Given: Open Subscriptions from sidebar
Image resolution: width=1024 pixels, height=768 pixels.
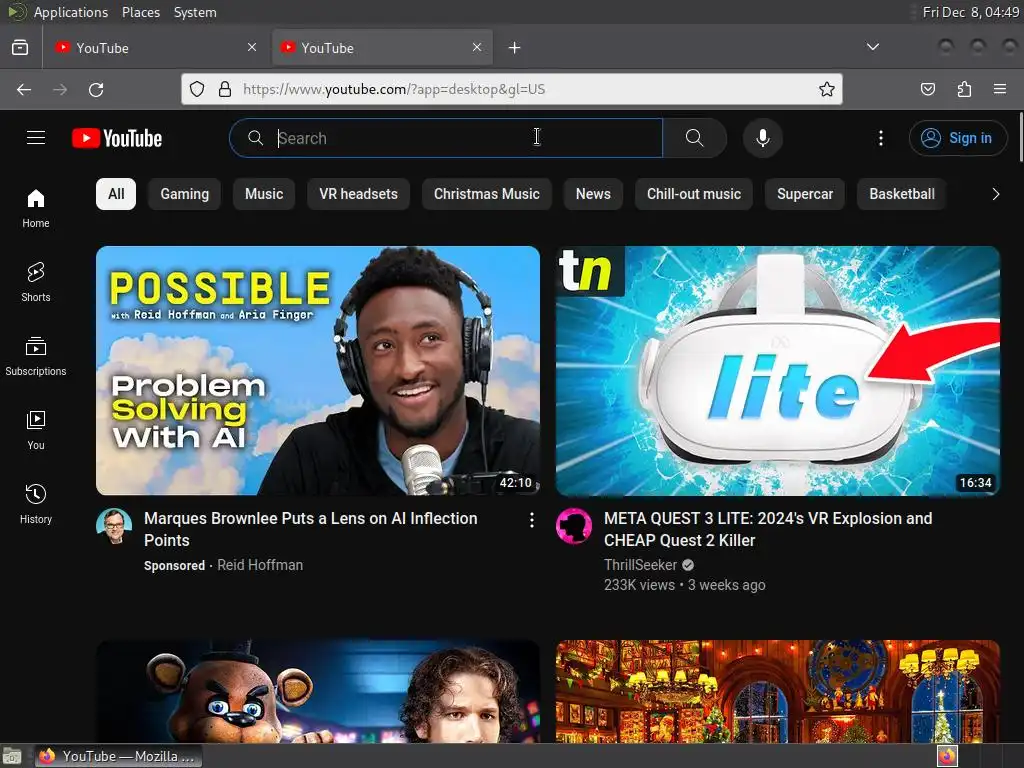Looking at the screenshot, I should (x=36, y=357).
